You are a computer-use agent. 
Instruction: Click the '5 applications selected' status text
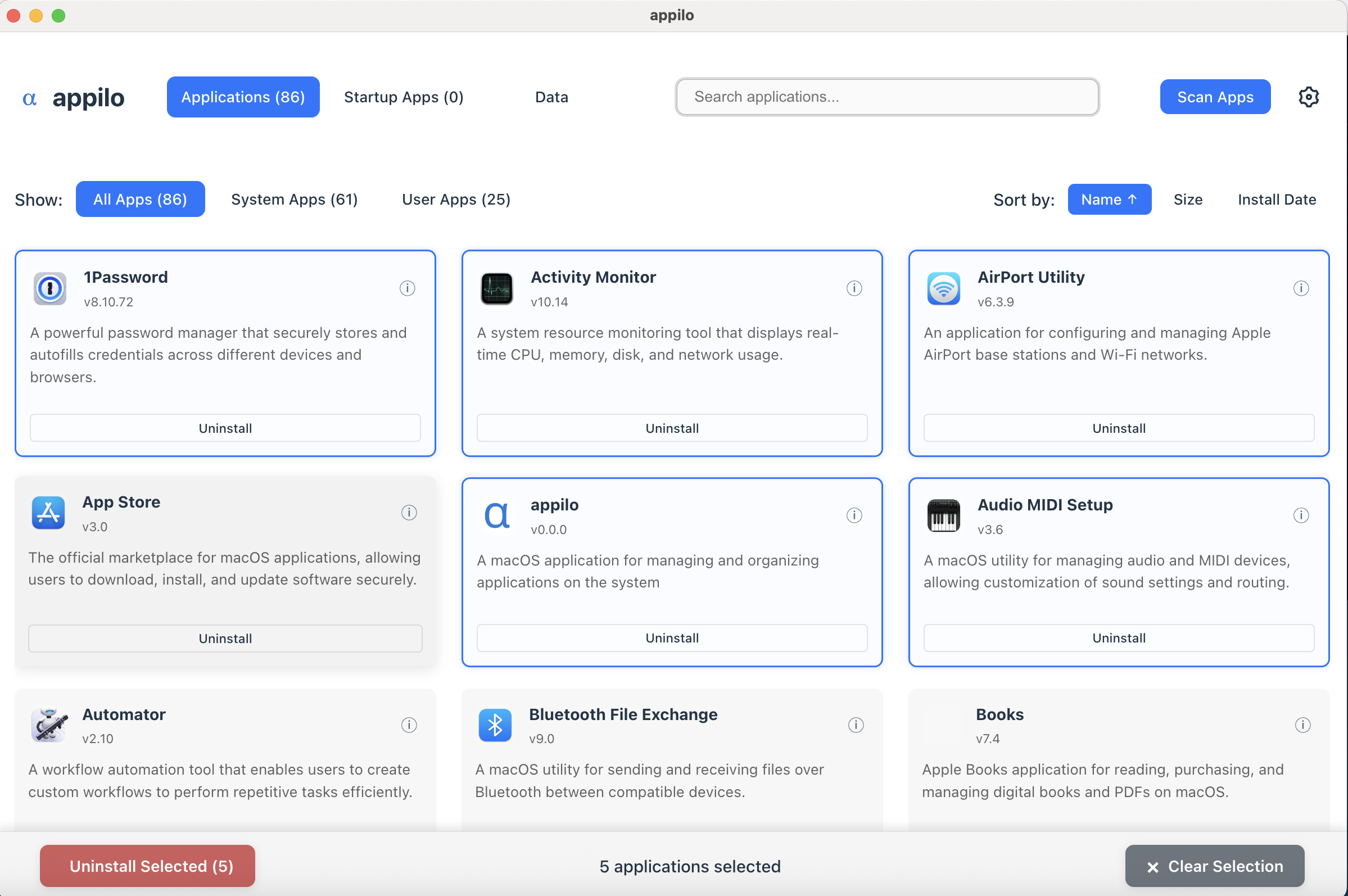(x=690, y=866)
